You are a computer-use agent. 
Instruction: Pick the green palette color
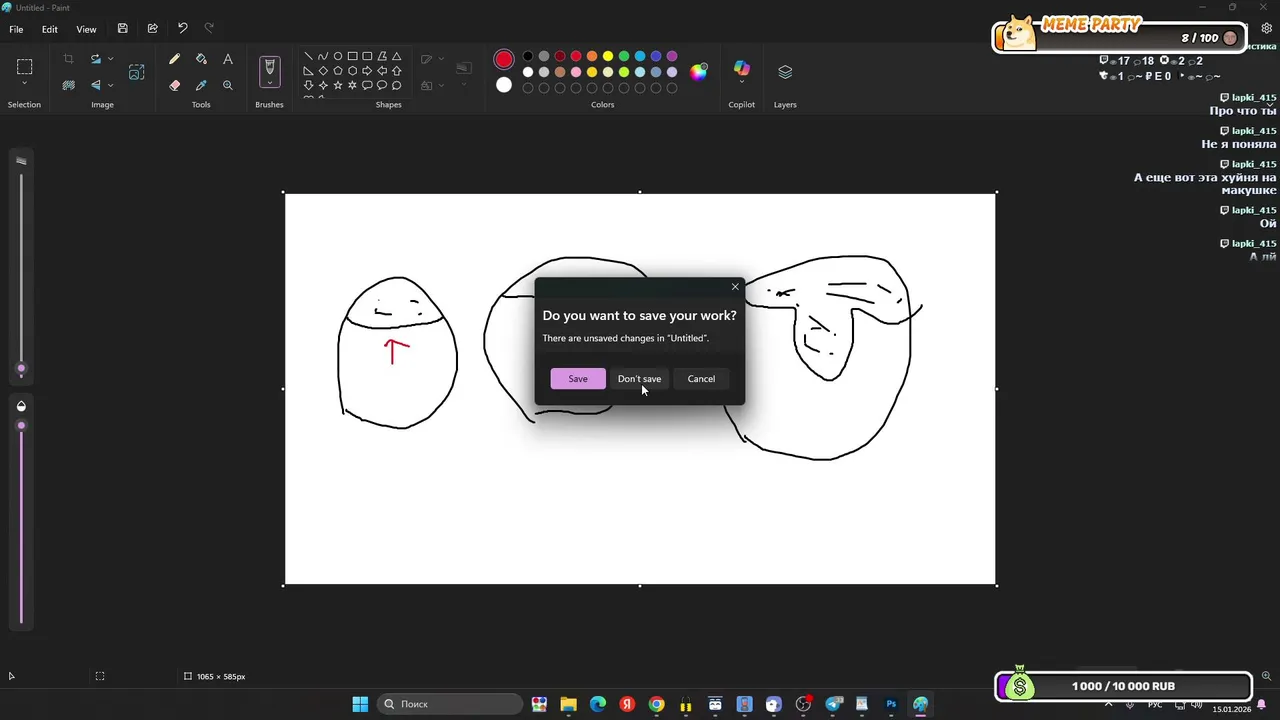click(x=624, y=56)
